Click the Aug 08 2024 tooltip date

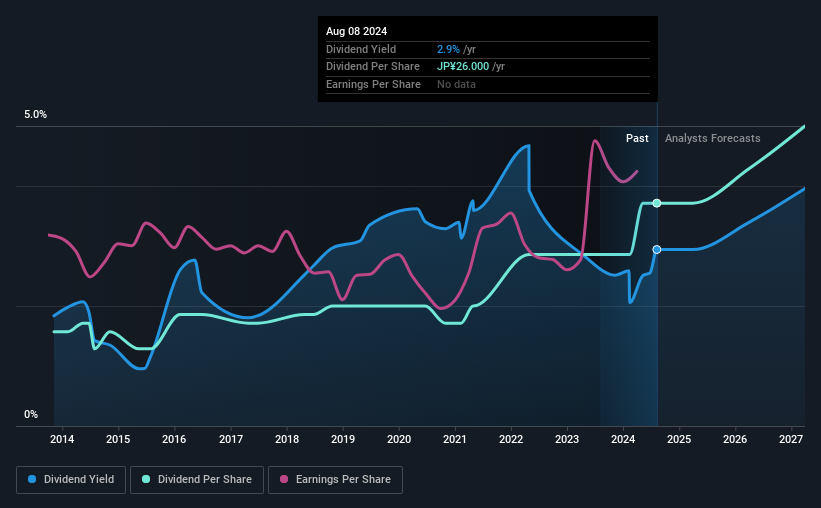pos(357,31)
